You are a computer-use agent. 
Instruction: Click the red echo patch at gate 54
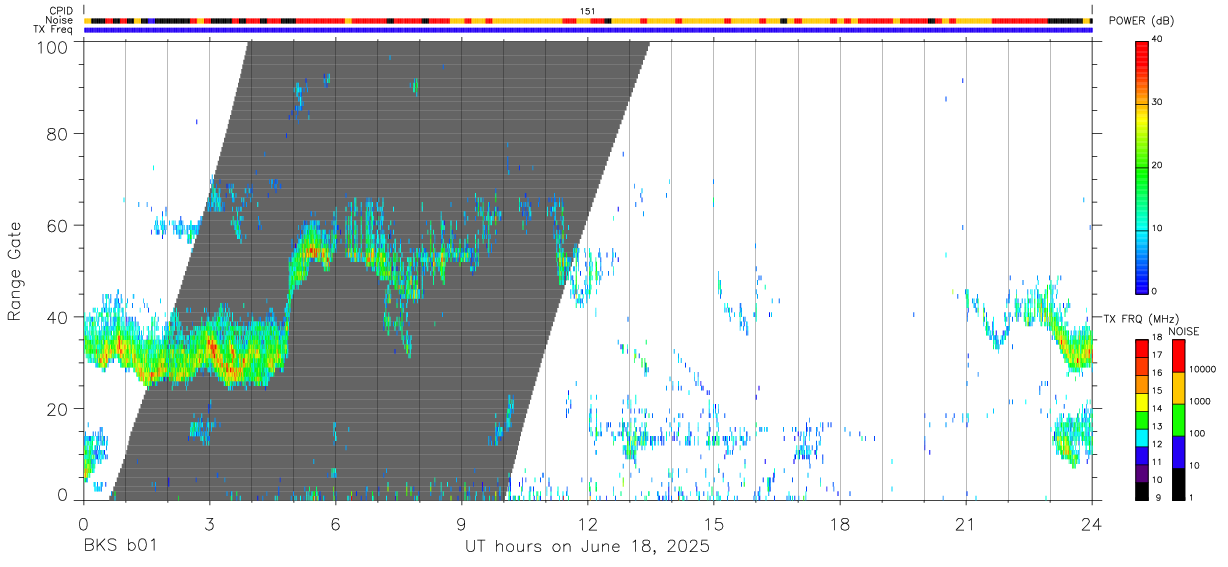(314, 251)
